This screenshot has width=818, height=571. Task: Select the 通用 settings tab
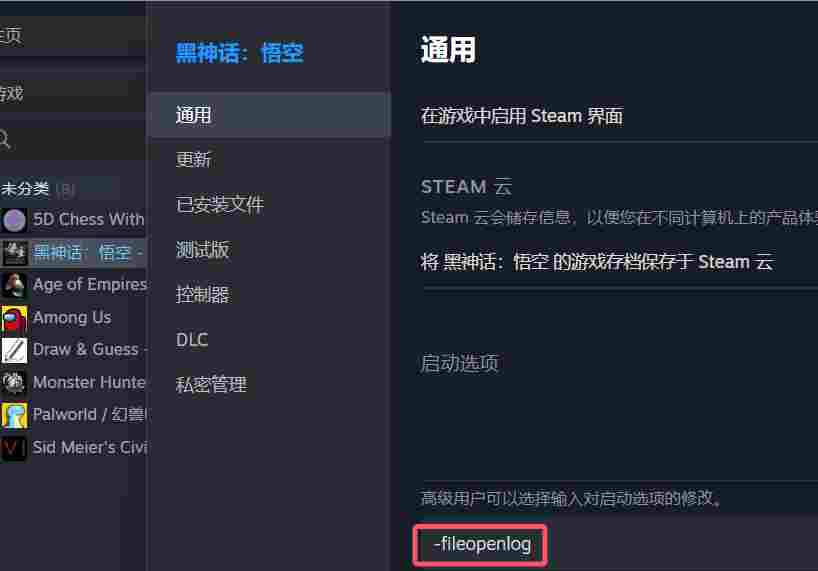pyautogui.click(x=270, y=115)
